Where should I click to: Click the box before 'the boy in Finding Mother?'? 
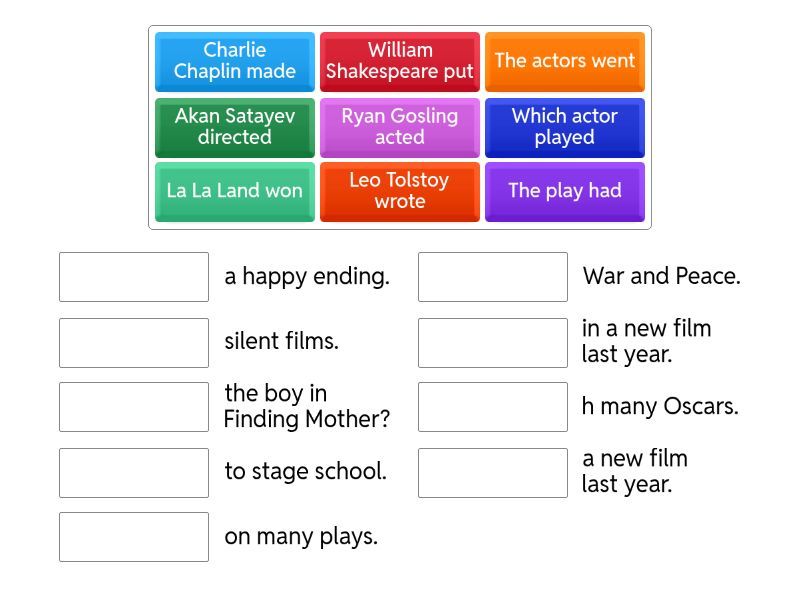point(134,407)
